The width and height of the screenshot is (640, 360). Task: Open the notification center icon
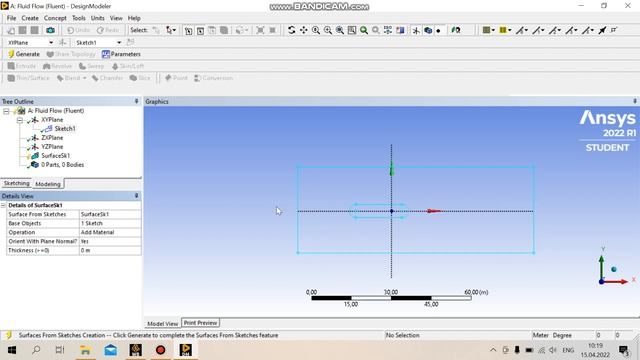click(624, 350)
